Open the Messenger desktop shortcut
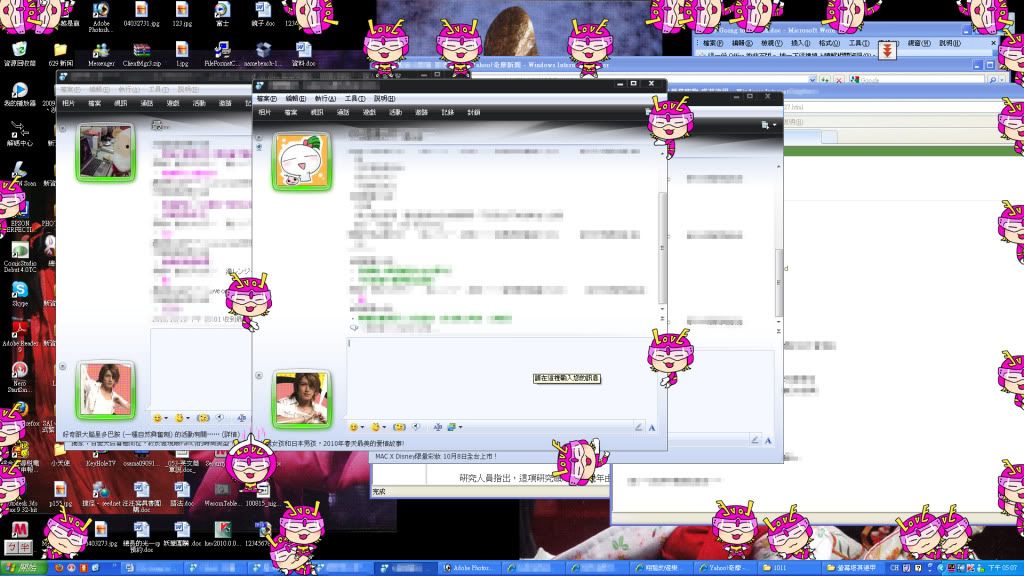The width and height of the screenshot is (1024, 576). tap(101, 54)
